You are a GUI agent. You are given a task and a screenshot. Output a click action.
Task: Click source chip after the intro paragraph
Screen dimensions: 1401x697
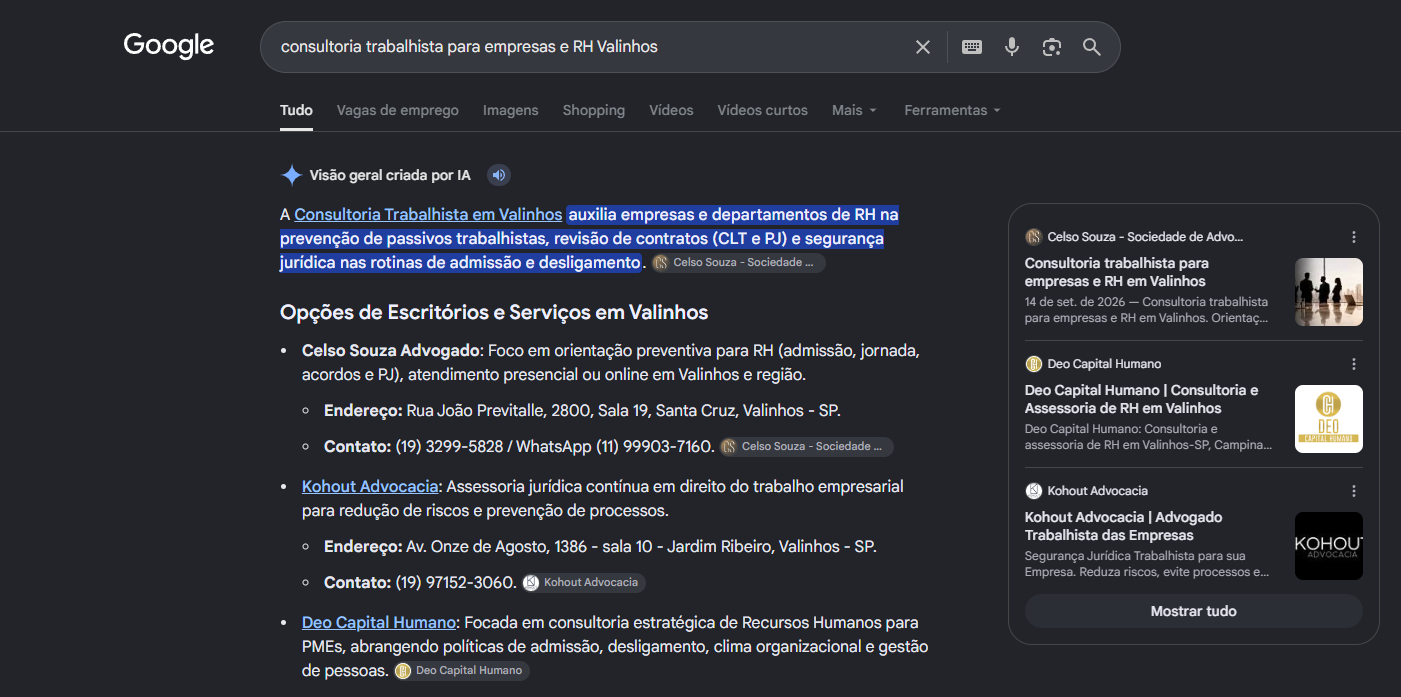click(738, 263)
